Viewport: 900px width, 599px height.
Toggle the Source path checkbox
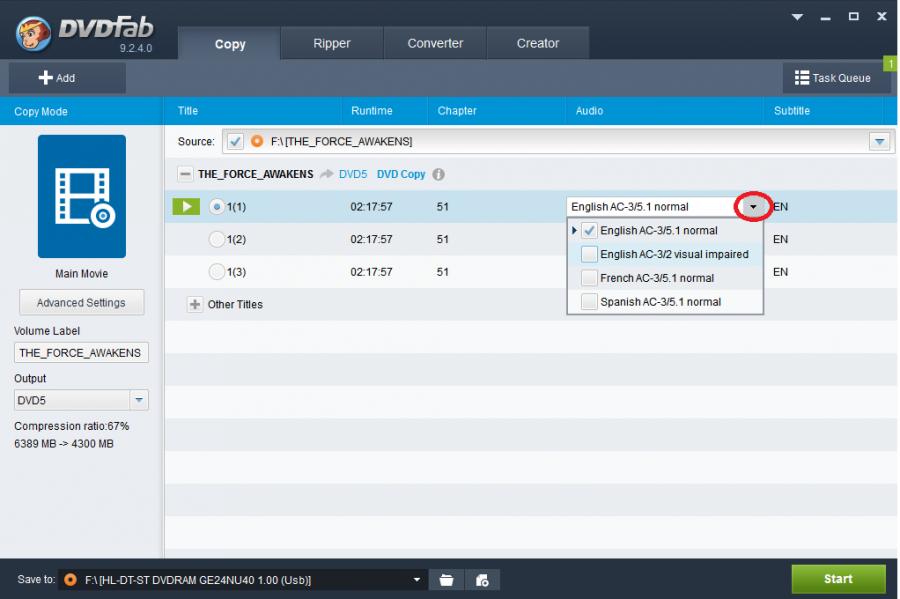point(235,142)
